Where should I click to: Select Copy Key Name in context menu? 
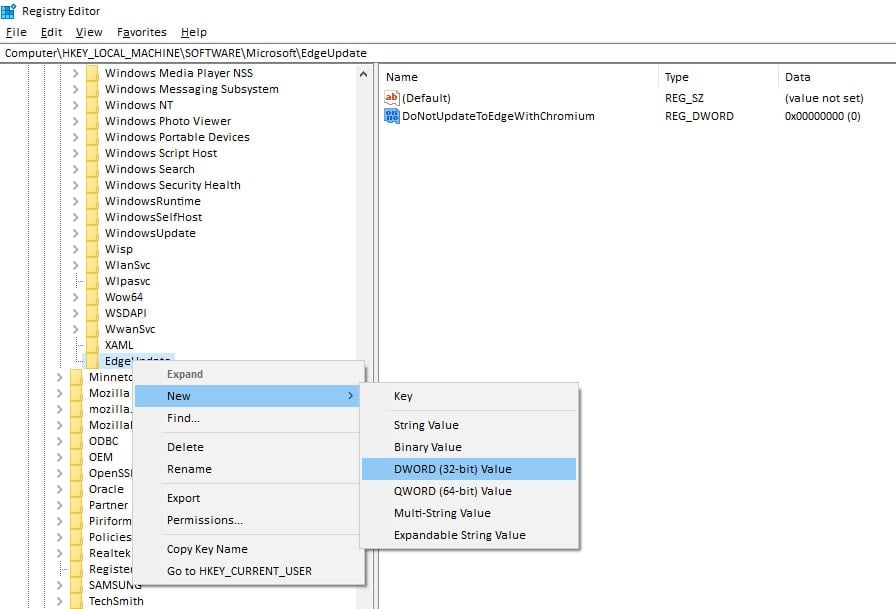(x=248, y=549)
